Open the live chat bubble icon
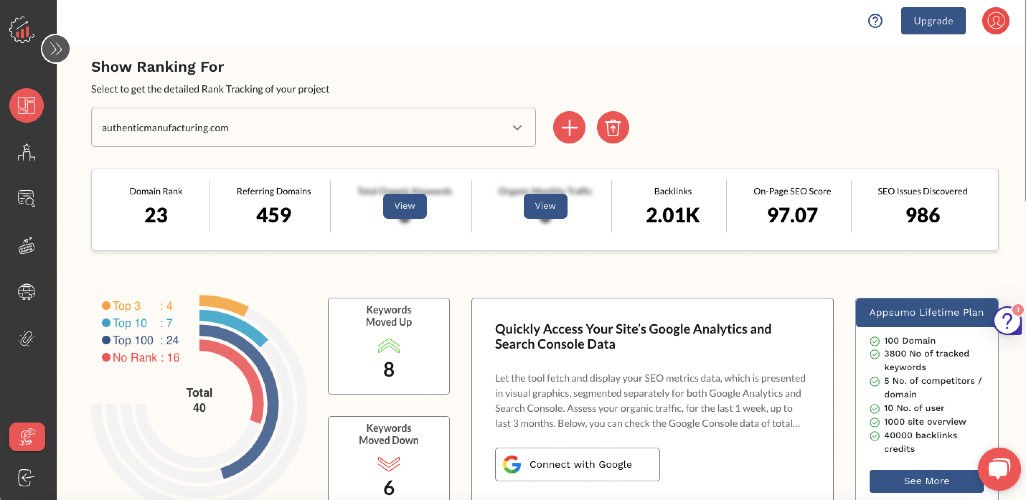The height and width of the screenshot is (500, 1026). click(x=999, y=469)
